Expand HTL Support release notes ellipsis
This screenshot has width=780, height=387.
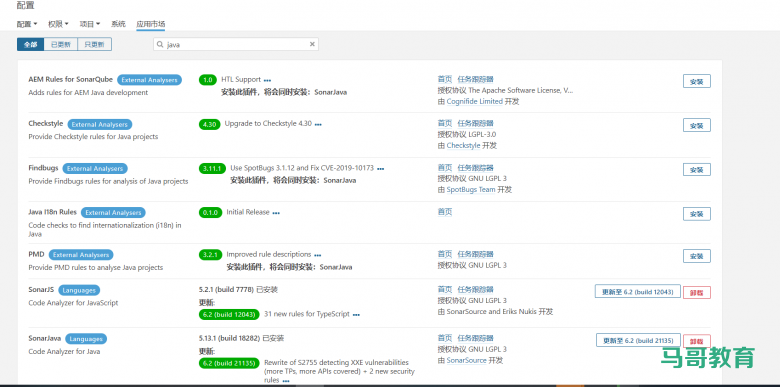(x=268, y=80)
